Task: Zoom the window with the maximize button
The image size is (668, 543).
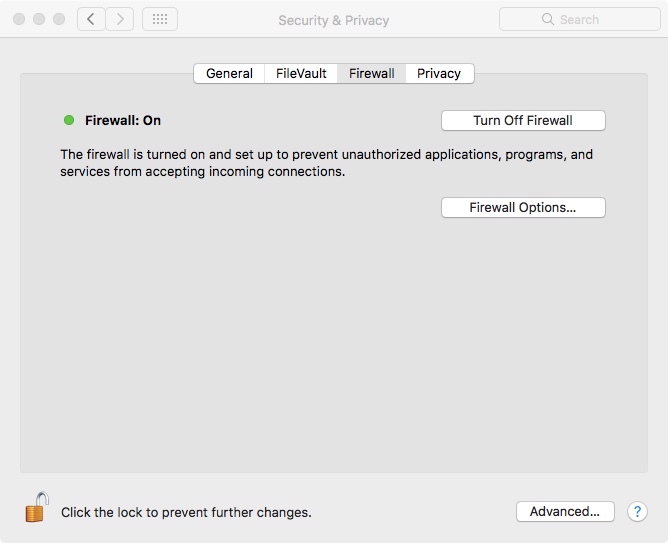Action: pyautogui.click(x=59, y=19)
